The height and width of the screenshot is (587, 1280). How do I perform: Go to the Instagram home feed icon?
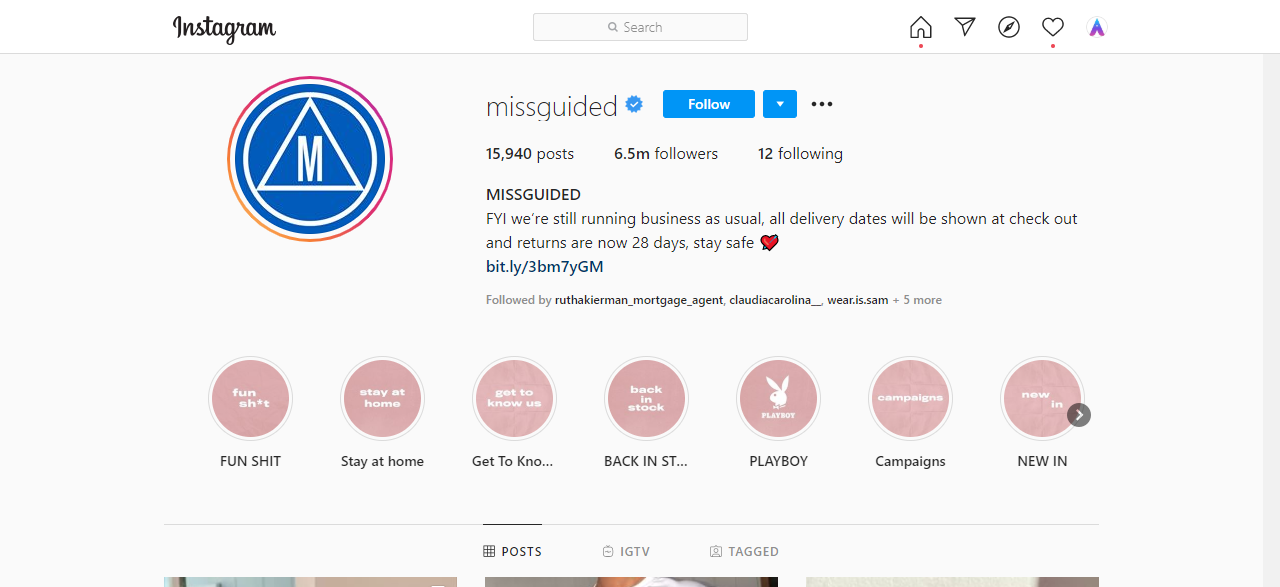[921, 27]
